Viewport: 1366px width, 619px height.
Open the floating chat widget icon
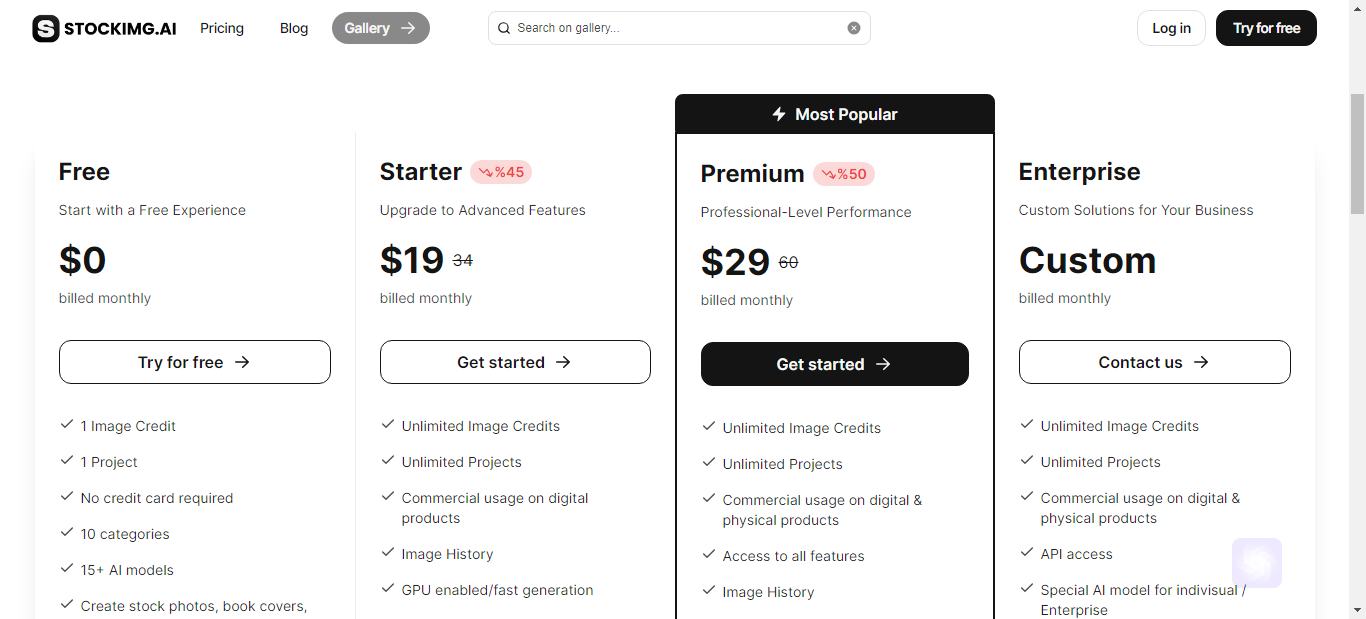1257,563
